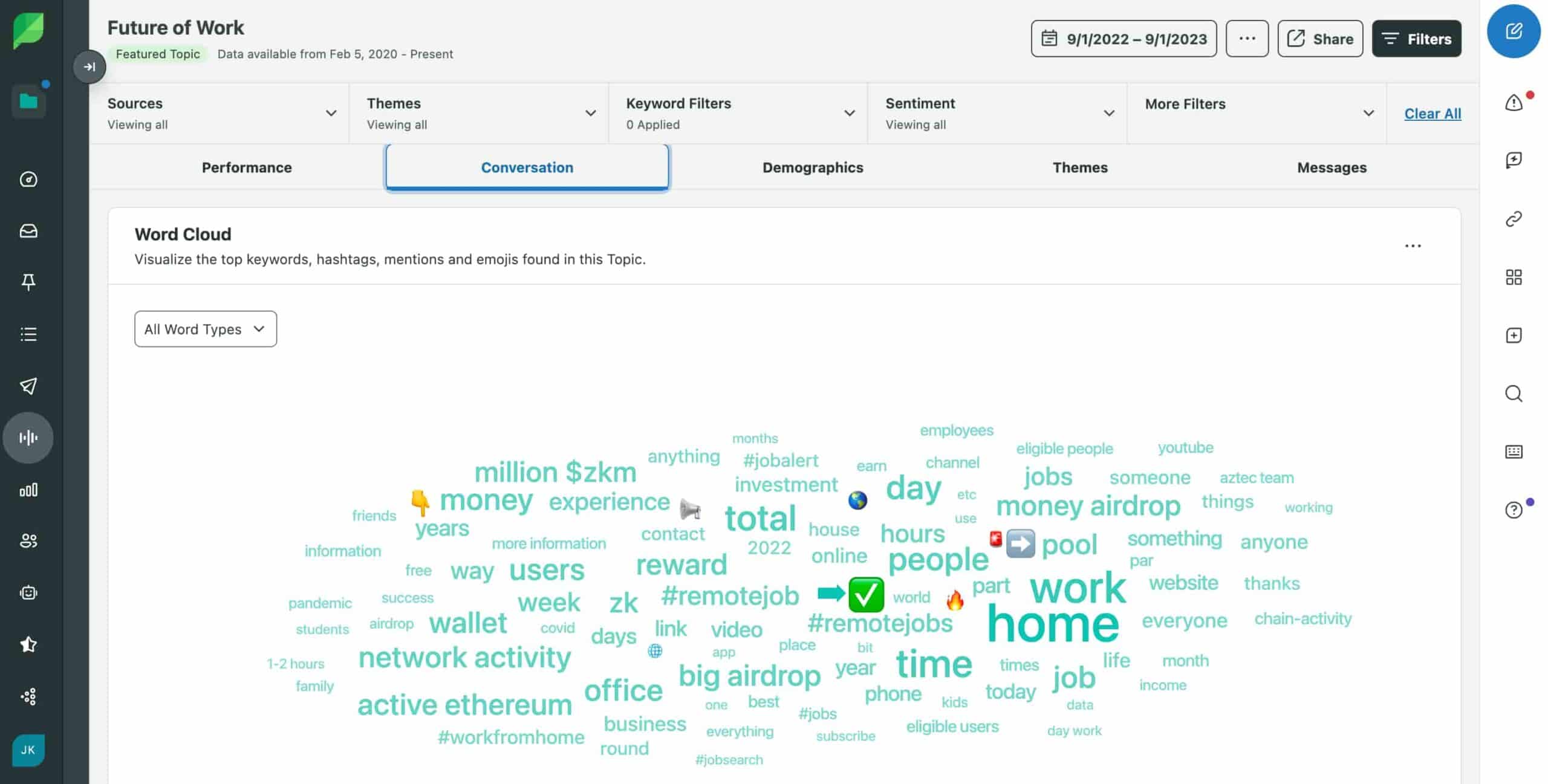Collapse the left sidebar with the arrow toggle
Image resolution: width=1548 pixels, height=784 pixels.
click(x=89, y=66)
